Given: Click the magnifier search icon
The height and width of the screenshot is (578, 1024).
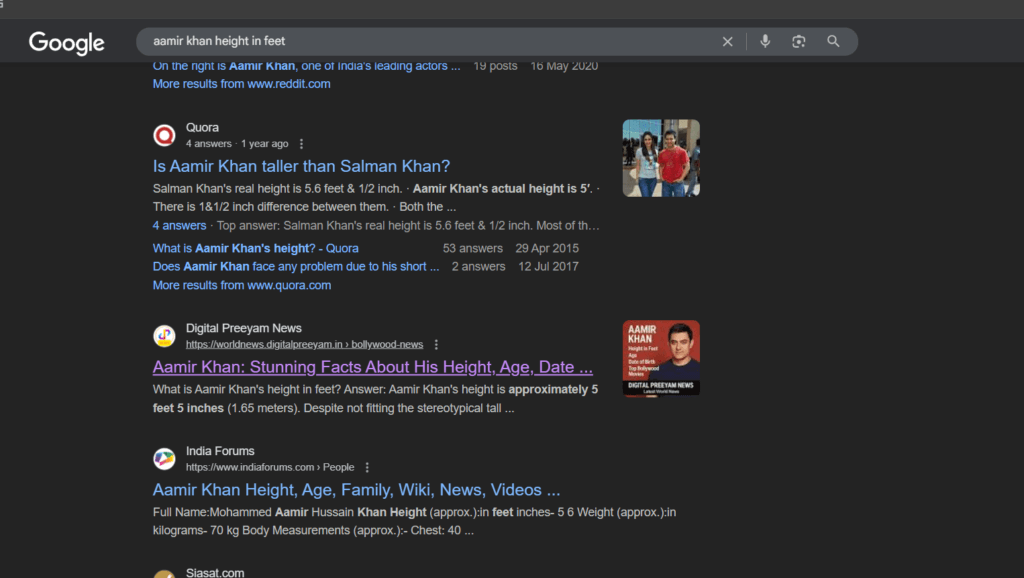Looking at the screenshot, I should click(833, 41).
